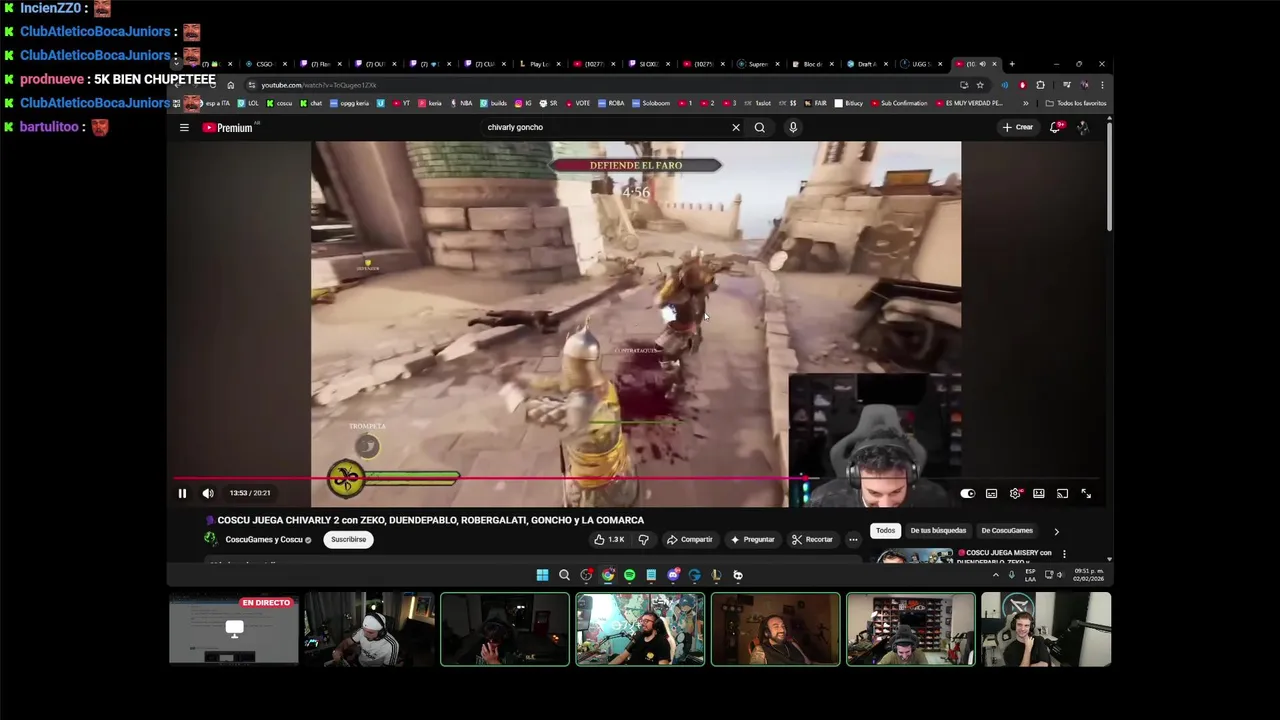Open the 'Todos los favoritos' folder
This screenshot has height=720, width=1280.
pyautogui.click(x=1076, y=103)
